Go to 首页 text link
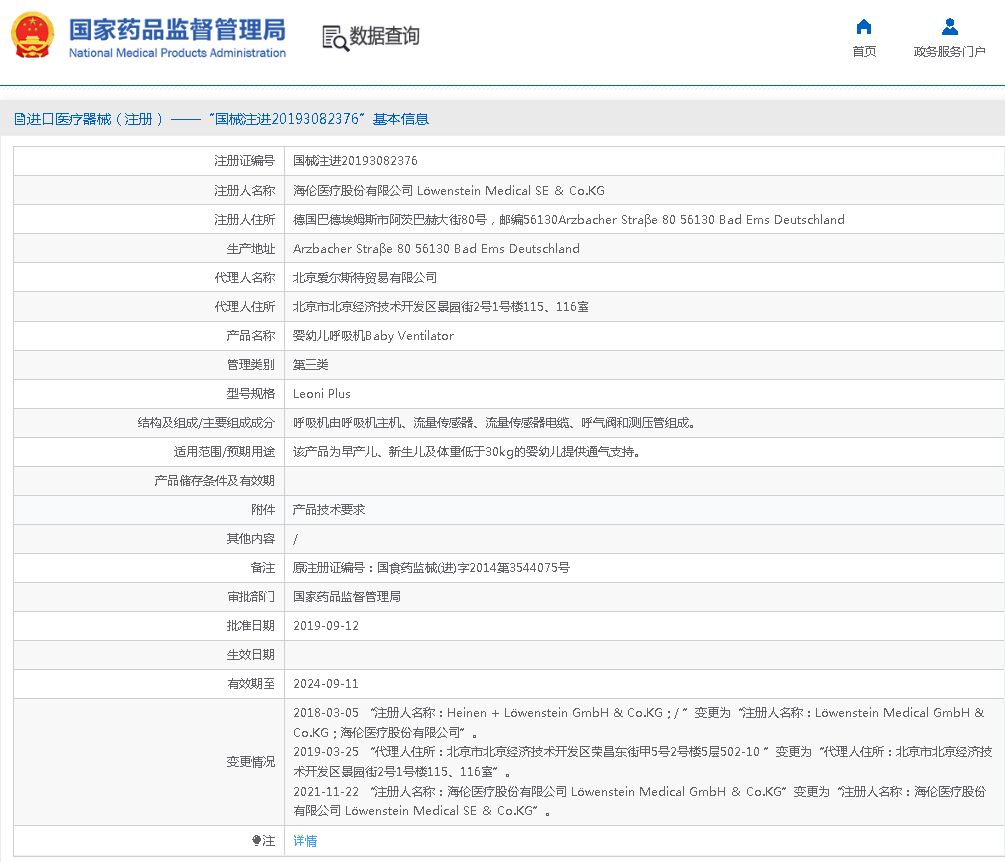The height and width of the screenshot is (862, 1005). point(864,52)
